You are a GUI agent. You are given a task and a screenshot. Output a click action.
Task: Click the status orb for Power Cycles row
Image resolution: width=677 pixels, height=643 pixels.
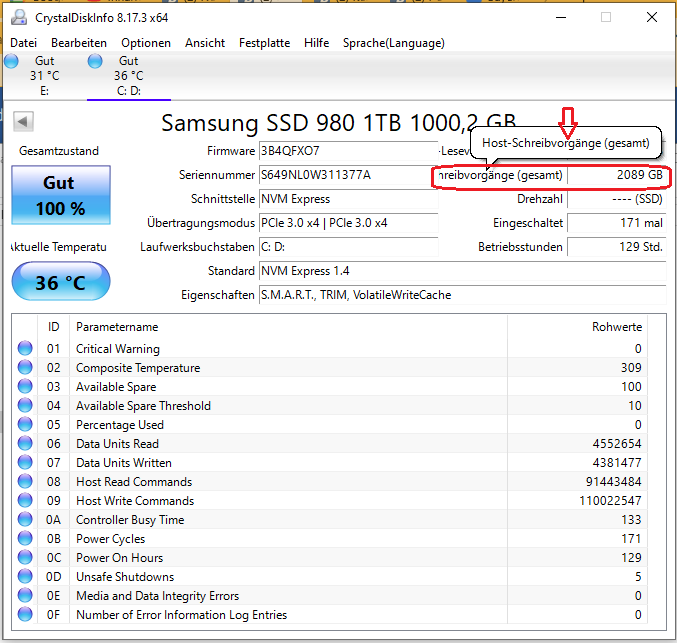coord(25,538)
